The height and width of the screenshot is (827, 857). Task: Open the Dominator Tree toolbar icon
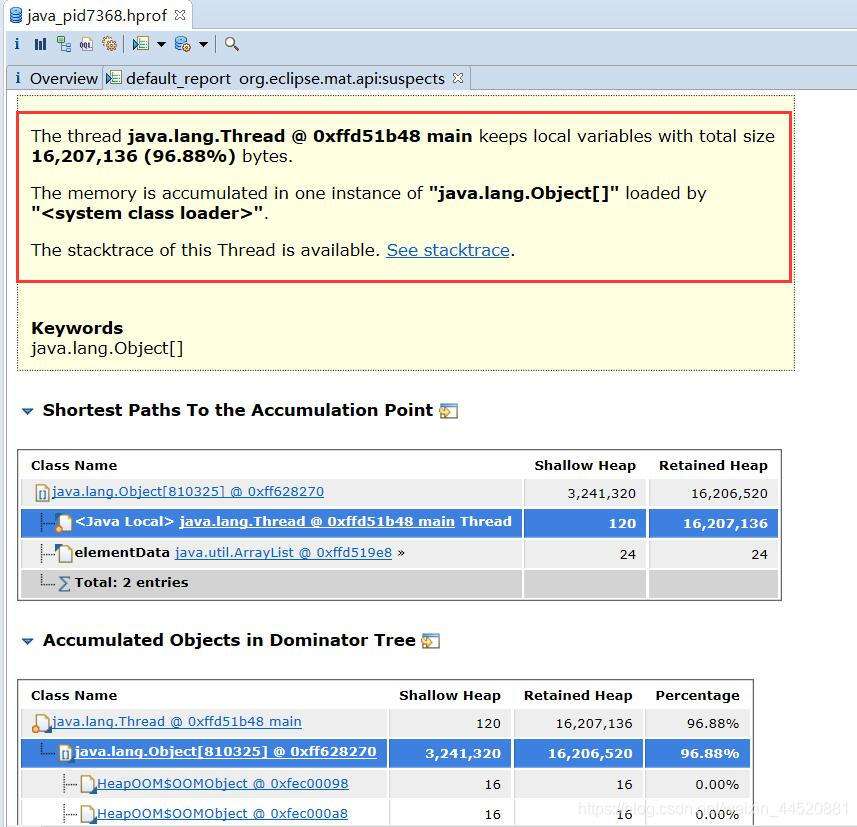pos(63,44)
